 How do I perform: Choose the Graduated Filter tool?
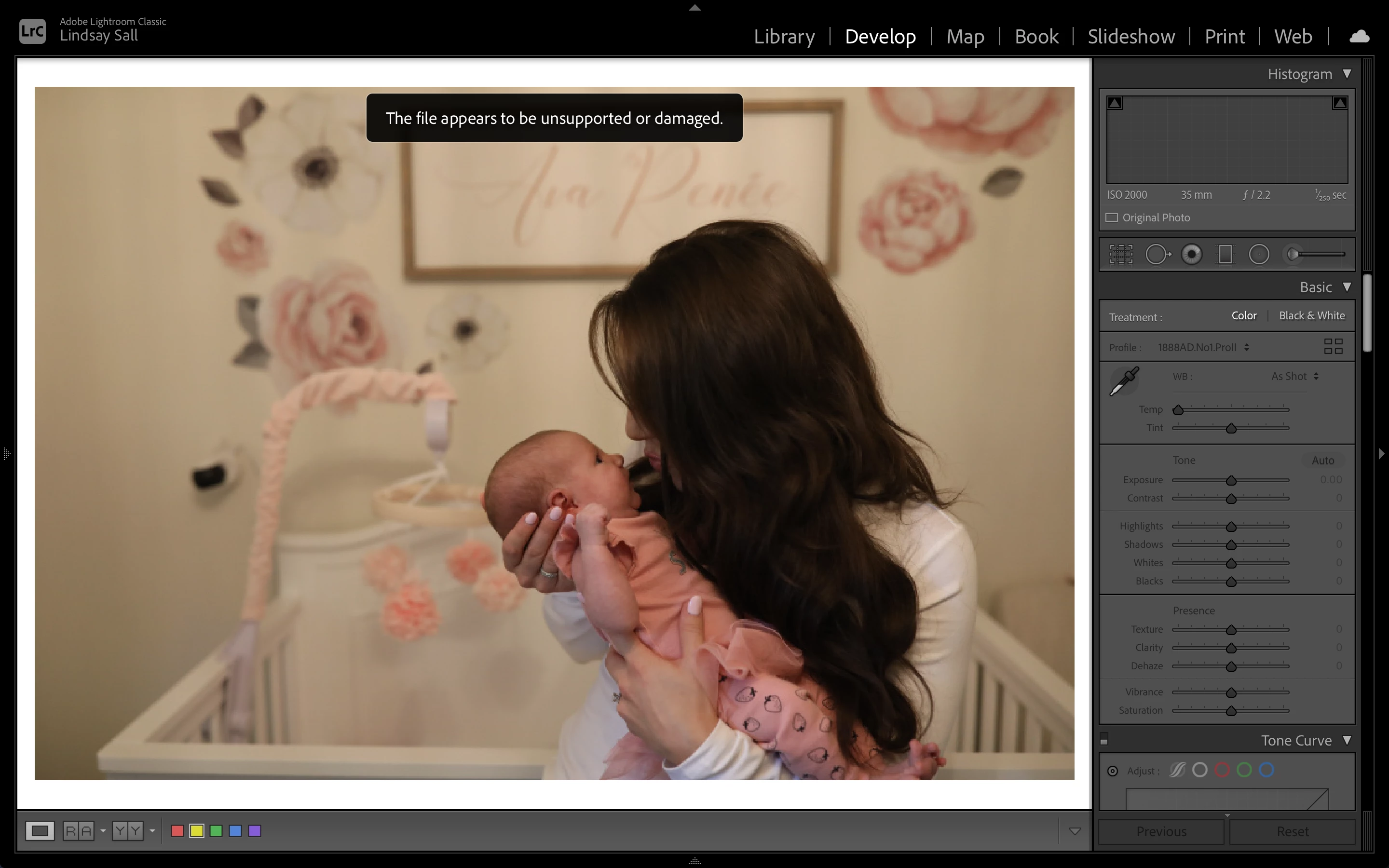(x=1225, y=254)
